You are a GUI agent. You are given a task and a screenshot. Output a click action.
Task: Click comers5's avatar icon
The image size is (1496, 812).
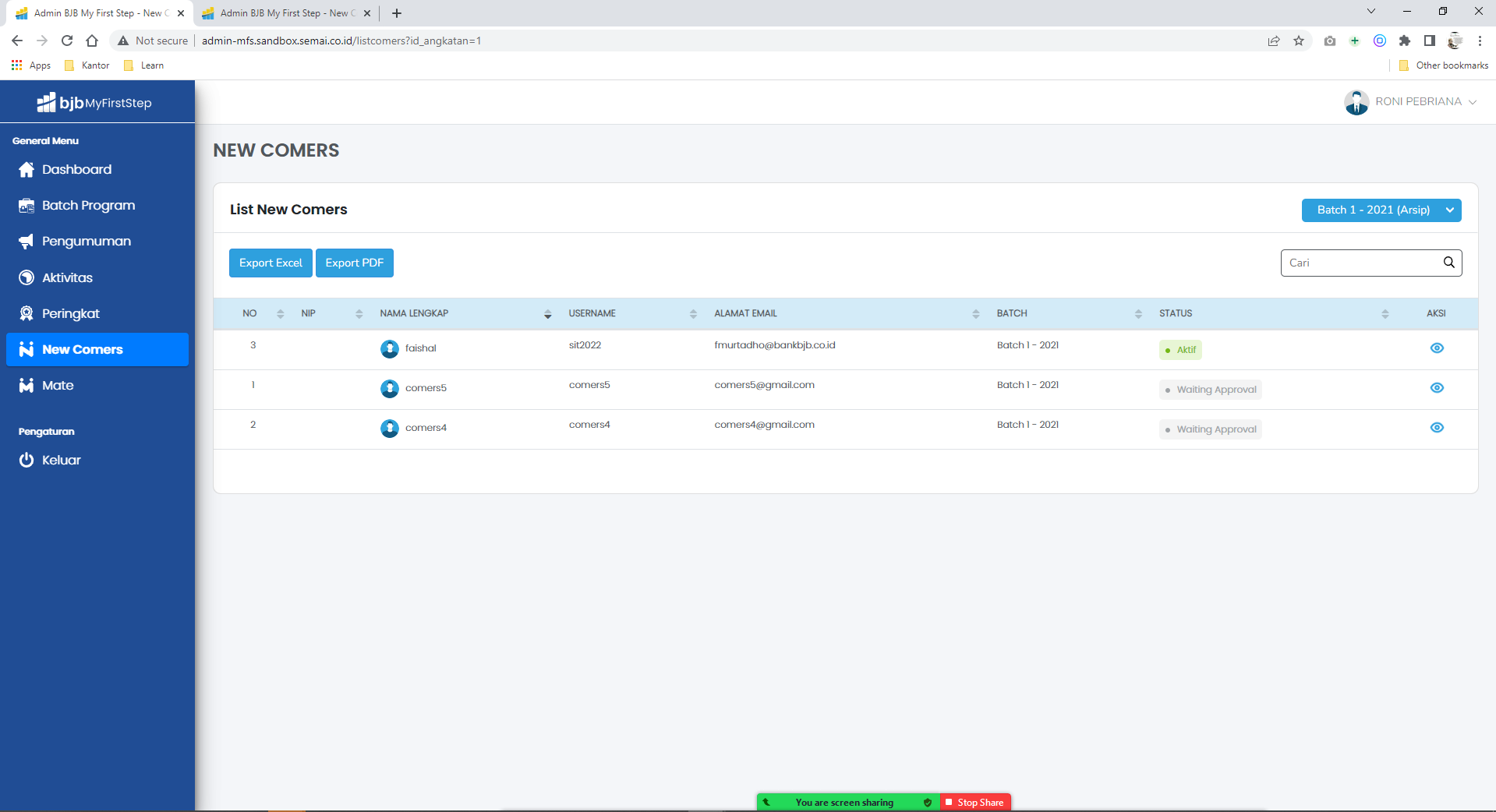(x=390, y=389)
